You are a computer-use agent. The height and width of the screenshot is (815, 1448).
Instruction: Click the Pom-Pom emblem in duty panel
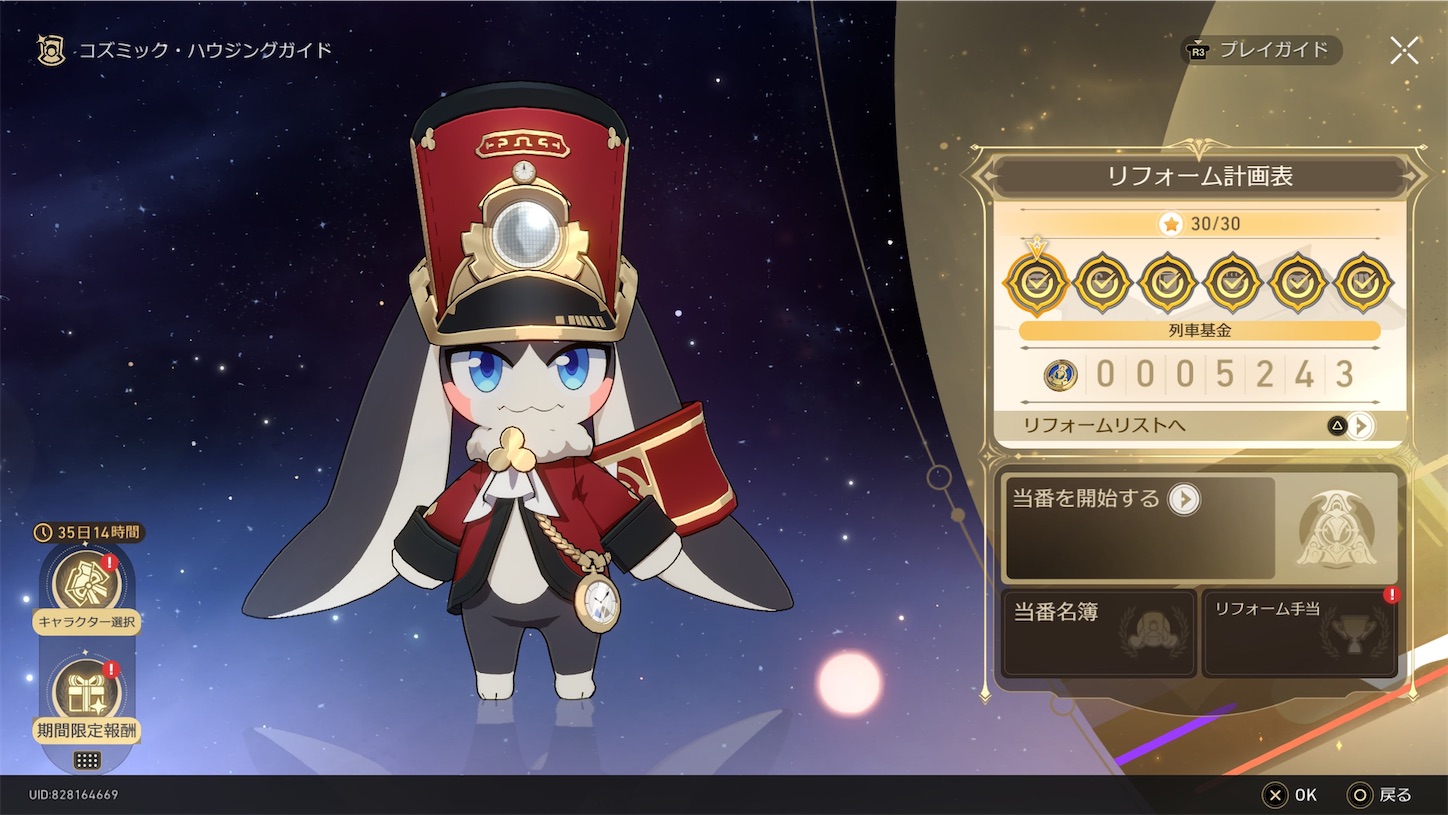coord(1335,528)
